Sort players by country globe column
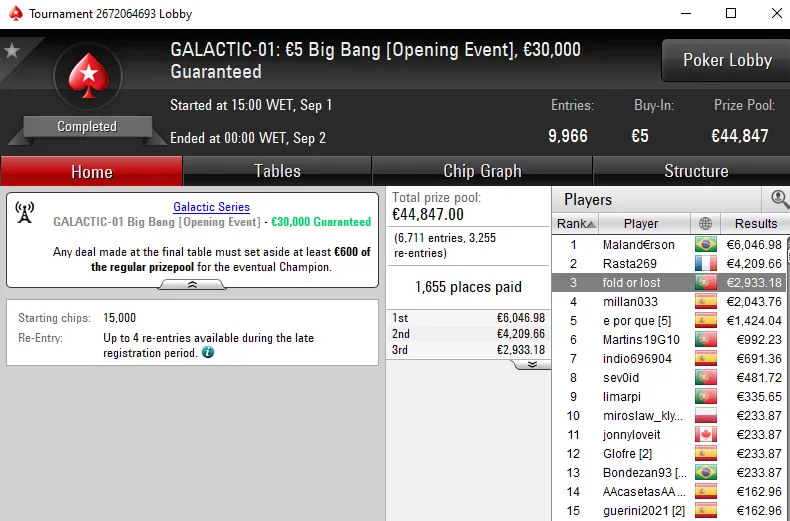The image size is (790, 521). [706, 224]
